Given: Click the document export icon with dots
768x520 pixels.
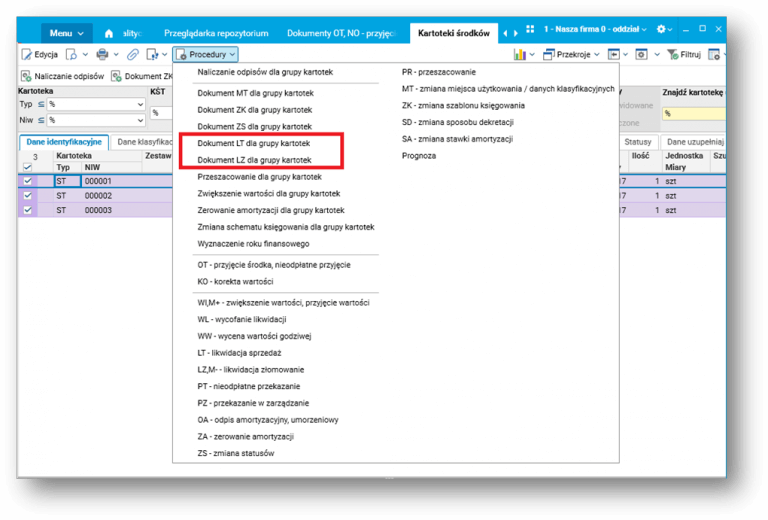Looking at the screenshot, I should click(x=153, y=54).
